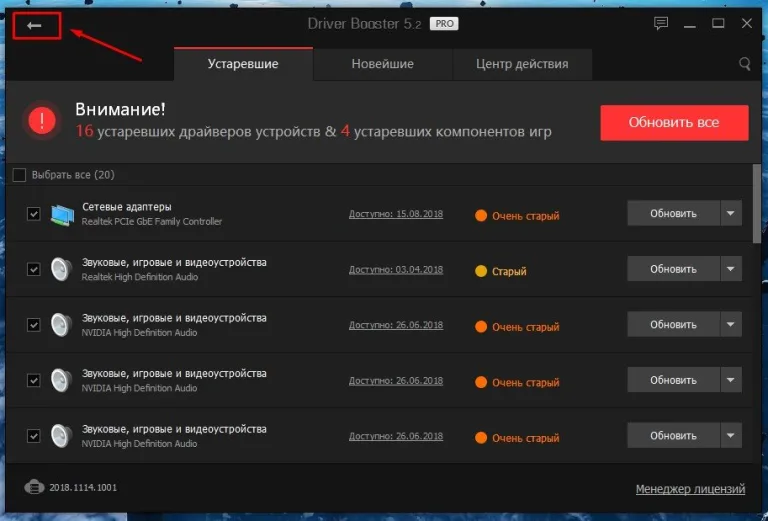
Task: Open the feedback speech bubble icon
Action: coord(661,23)
